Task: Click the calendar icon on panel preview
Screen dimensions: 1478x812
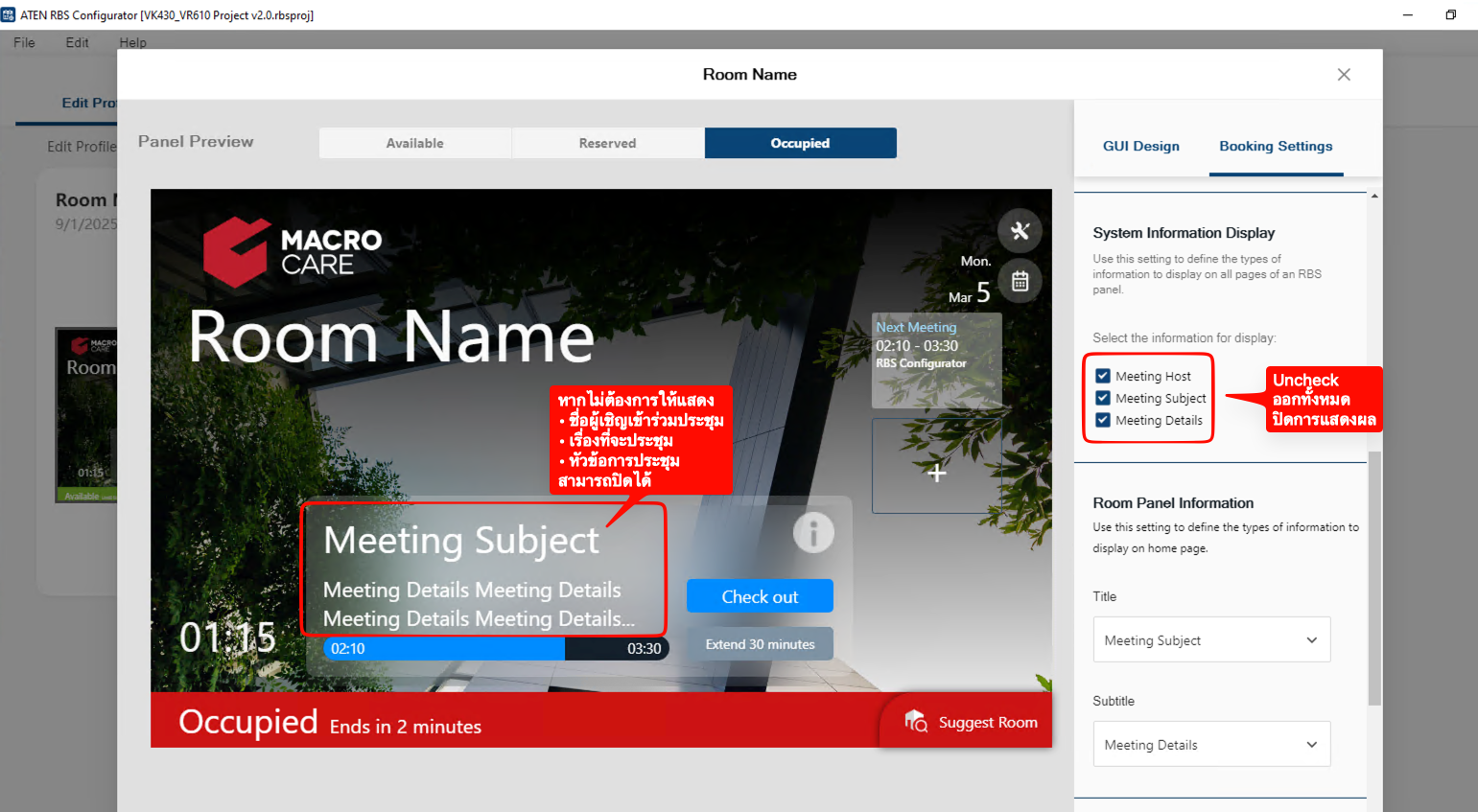Action: click(1020, 281)
